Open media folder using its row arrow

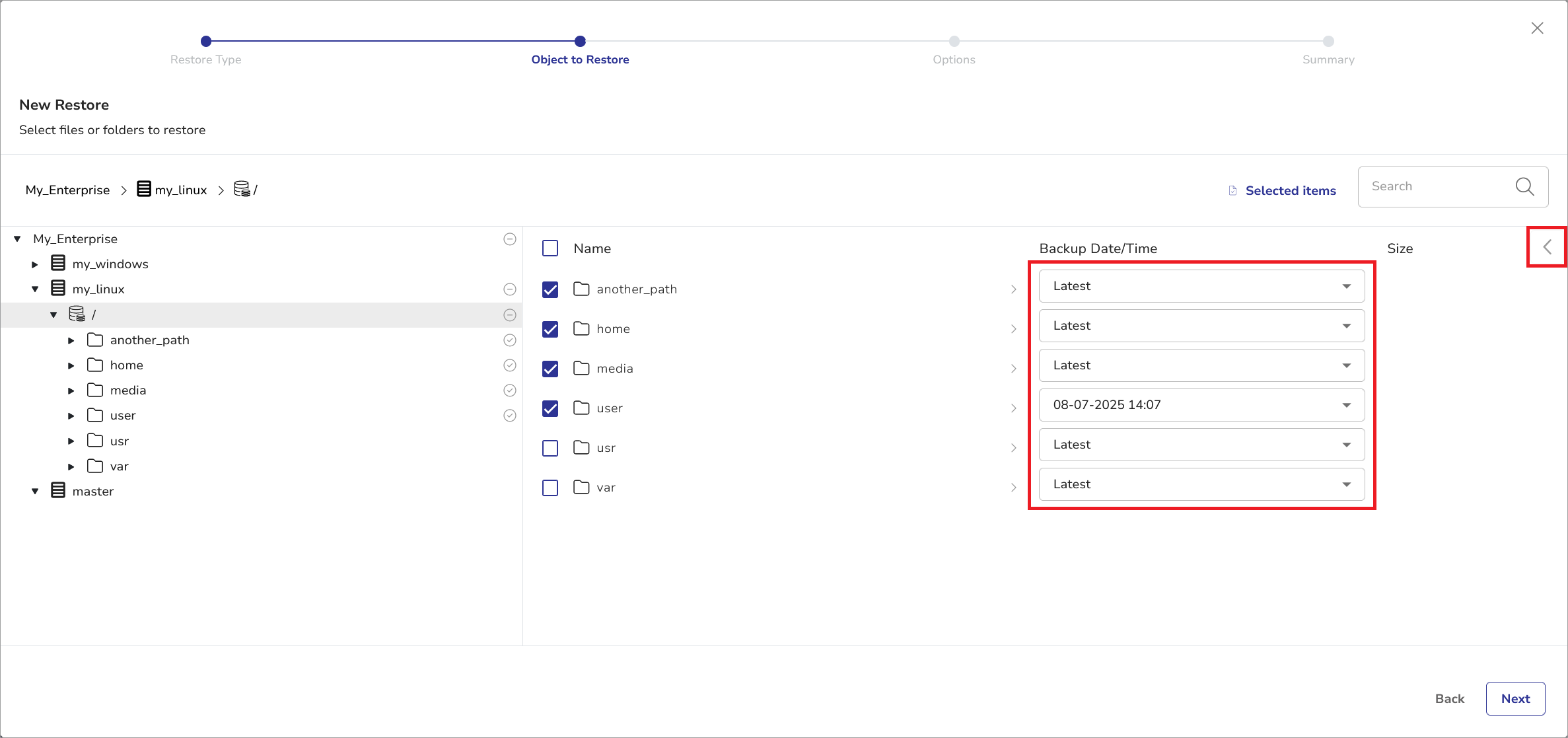click(x=1013, y=369)
